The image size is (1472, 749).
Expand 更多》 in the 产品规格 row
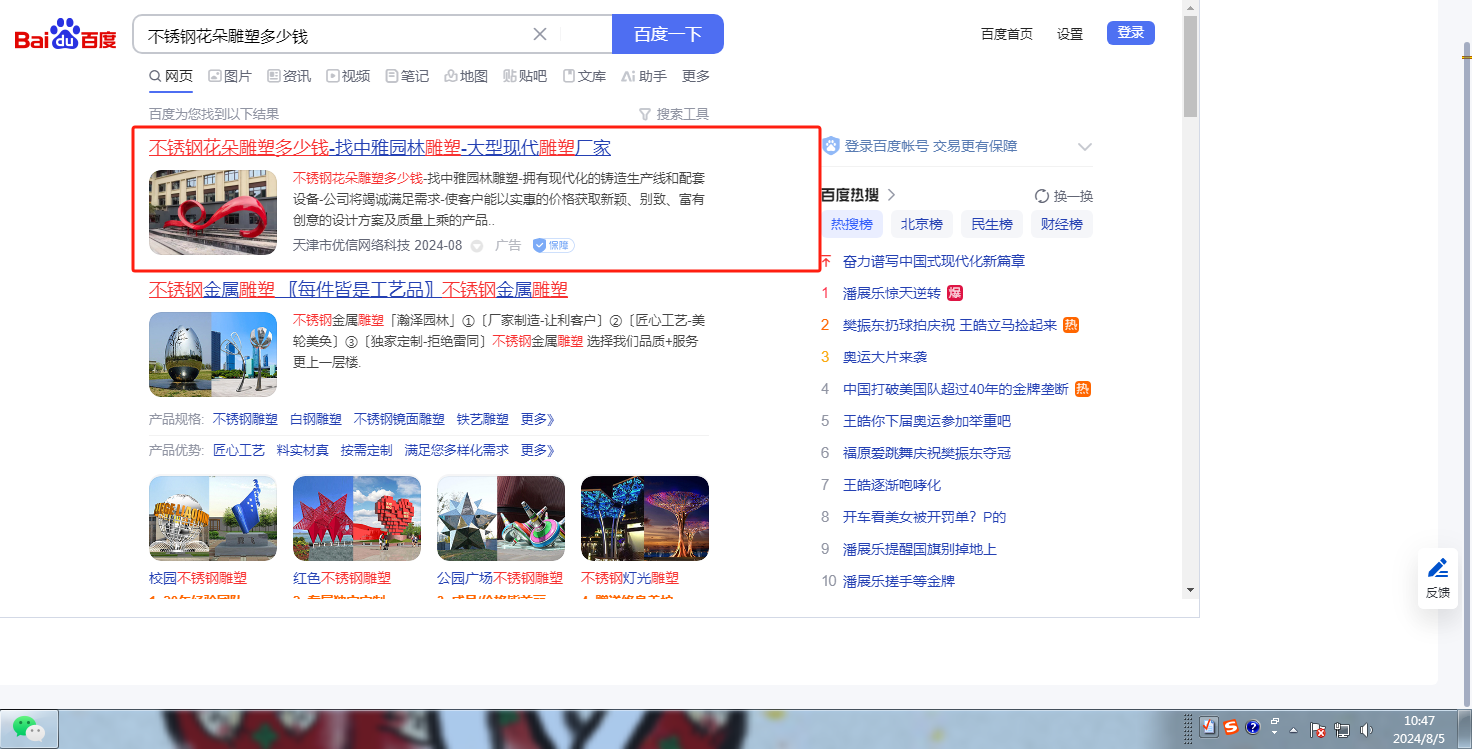pyautogui.click(x=538, y=419)
